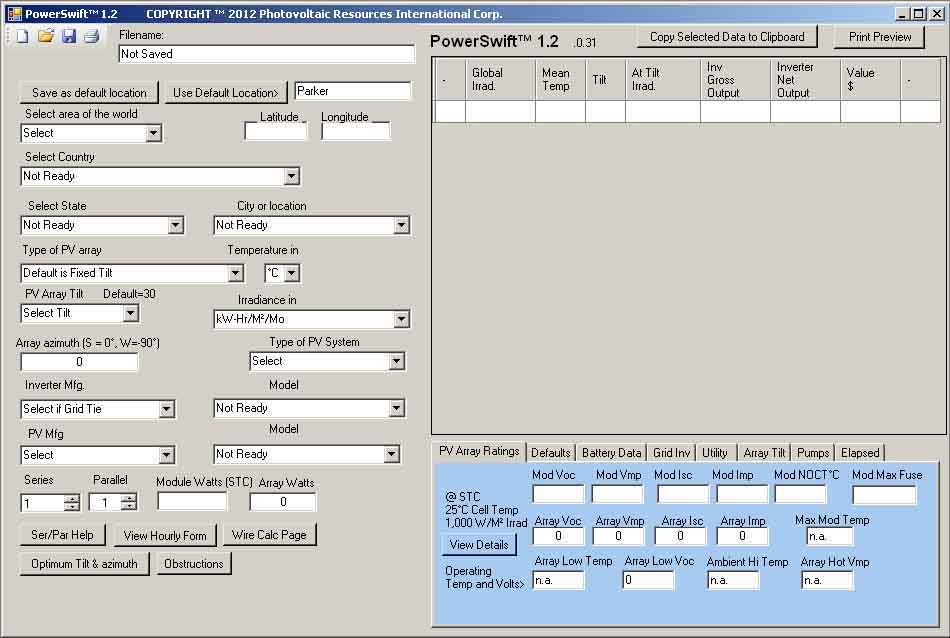950x638 pixels.
Task: Click the Mean Temp column header
Action: click(560, 79)
